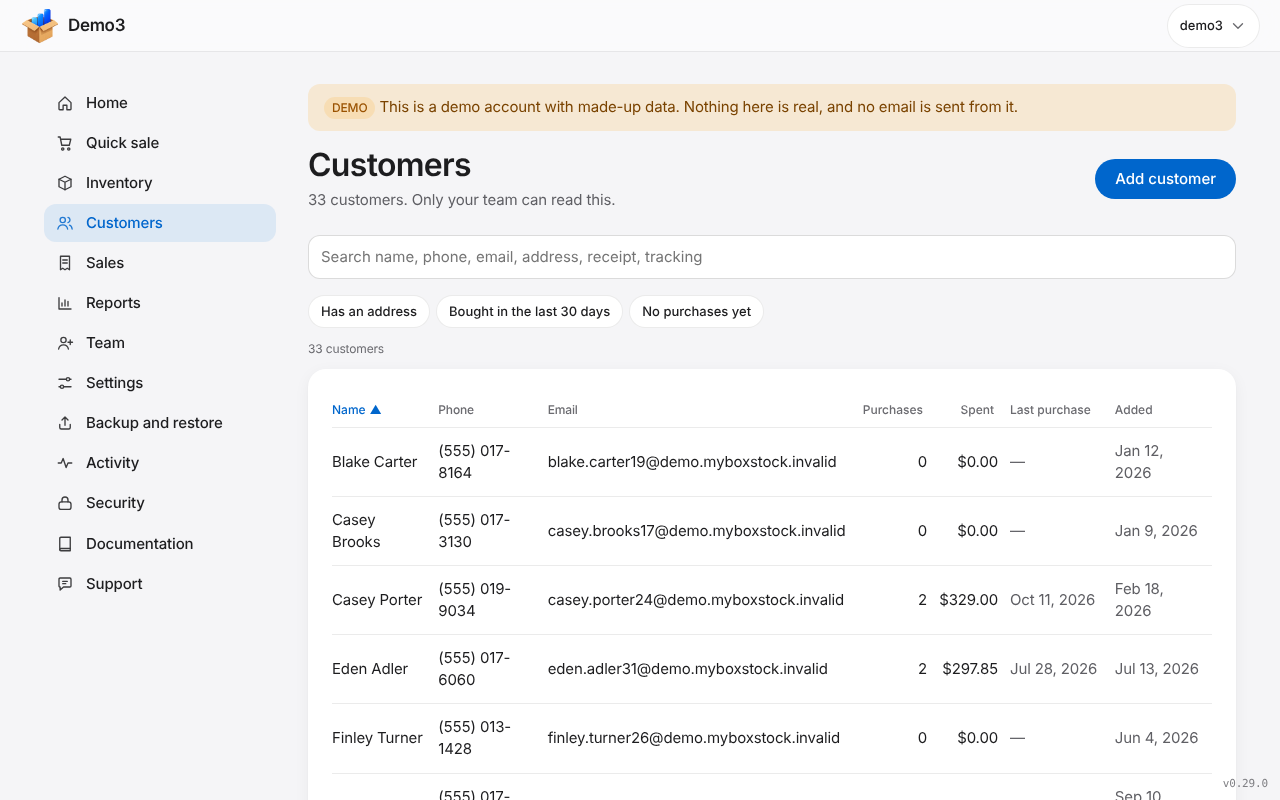Toggle the Name column sort arrow
Screen dimensions: 1280x800
pyautogui.click(x=376, y=410)
